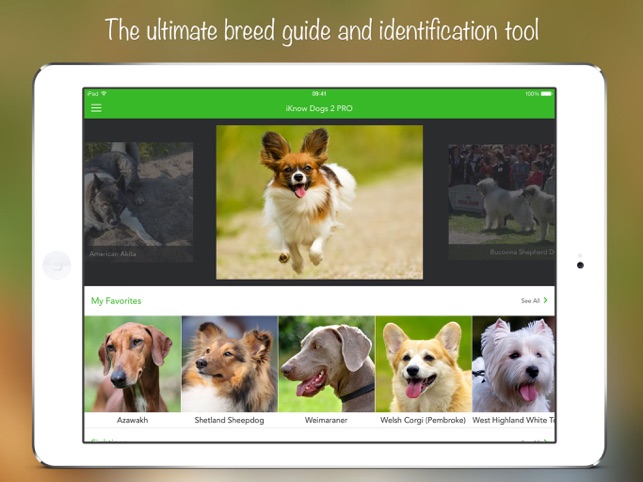Click the Weimaraner breed name label

coord(326,421)
